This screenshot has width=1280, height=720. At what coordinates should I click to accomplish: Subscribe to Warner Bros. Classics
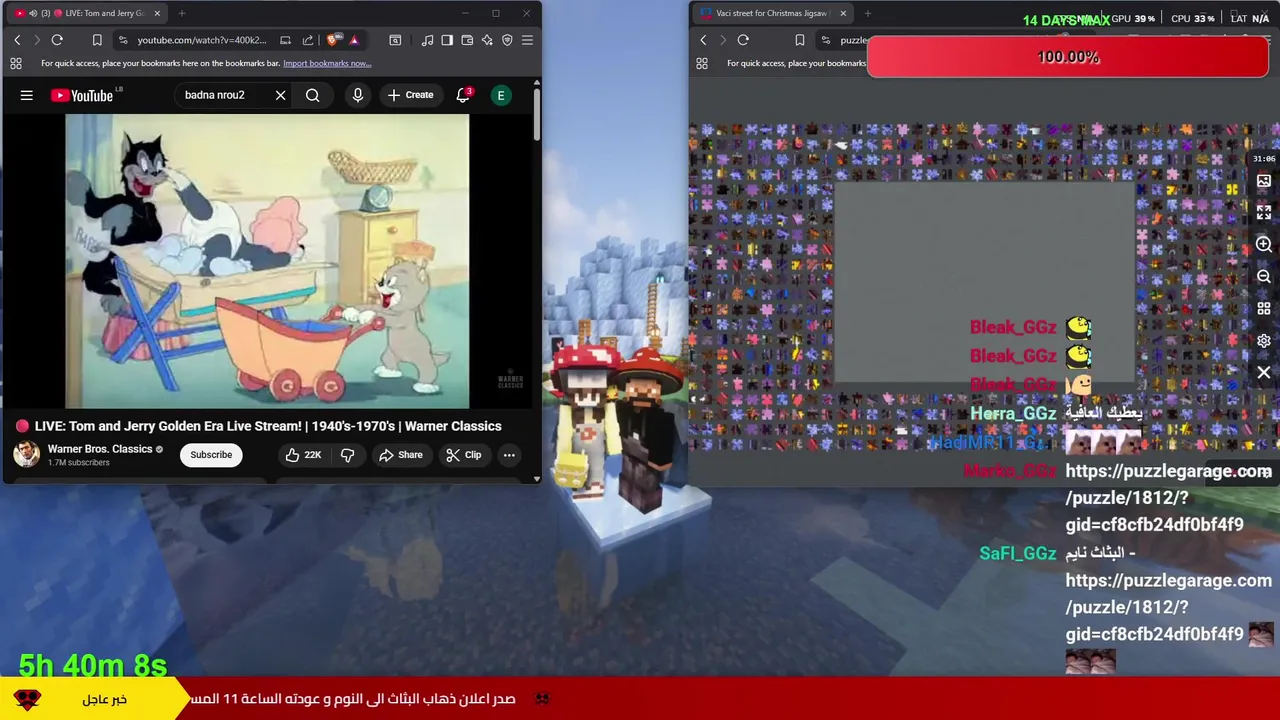[211, 455]
